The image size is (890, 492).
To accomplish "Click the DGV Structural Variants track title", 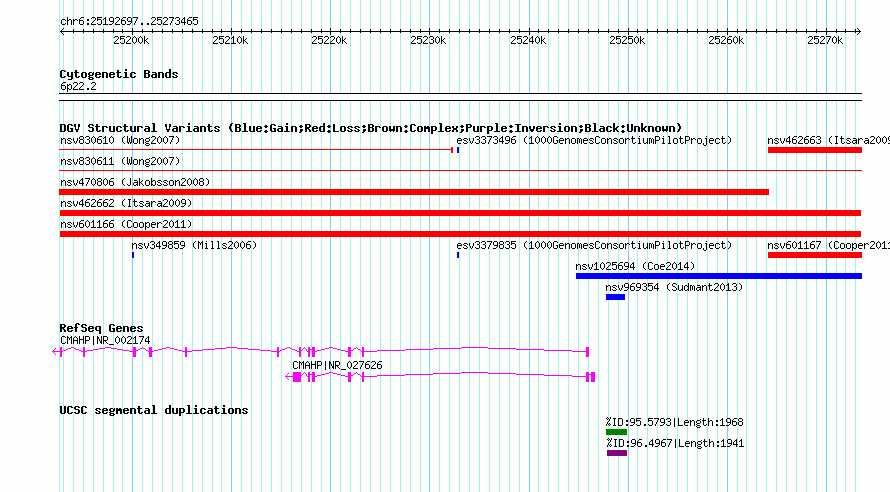I will 371,128.
